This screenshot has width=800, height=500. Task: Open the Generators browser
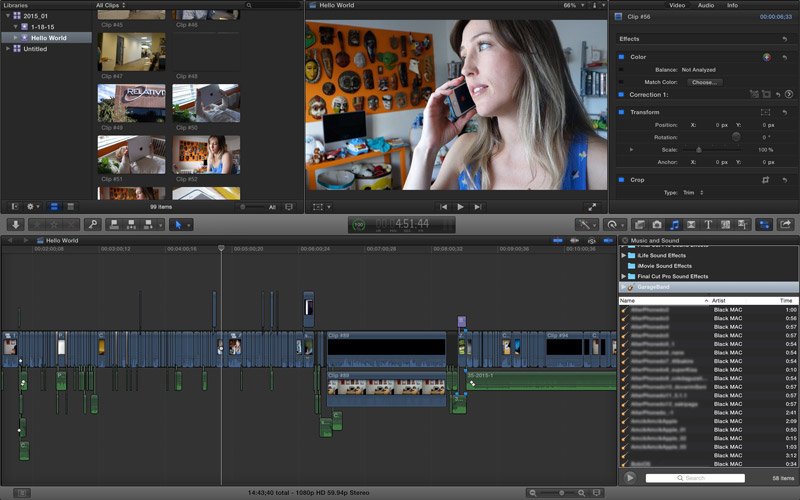[x=725, y=224]
